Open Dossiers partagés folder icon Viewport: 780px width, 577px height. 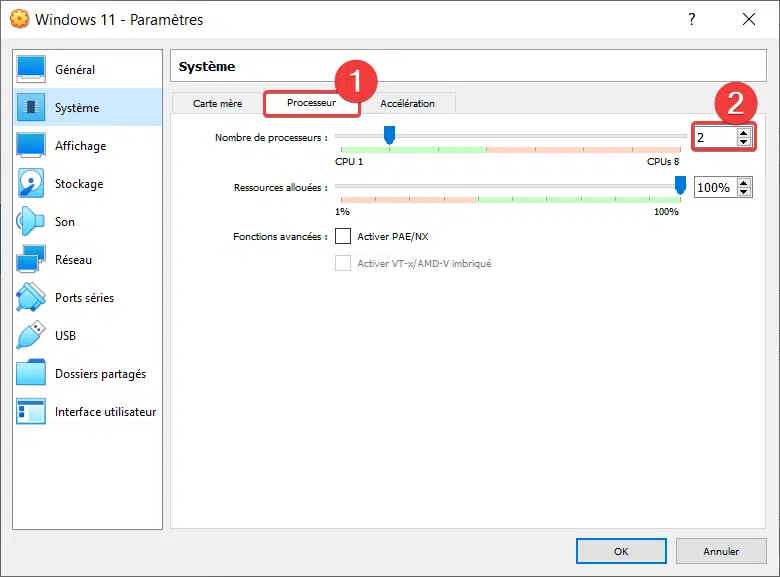31,373
